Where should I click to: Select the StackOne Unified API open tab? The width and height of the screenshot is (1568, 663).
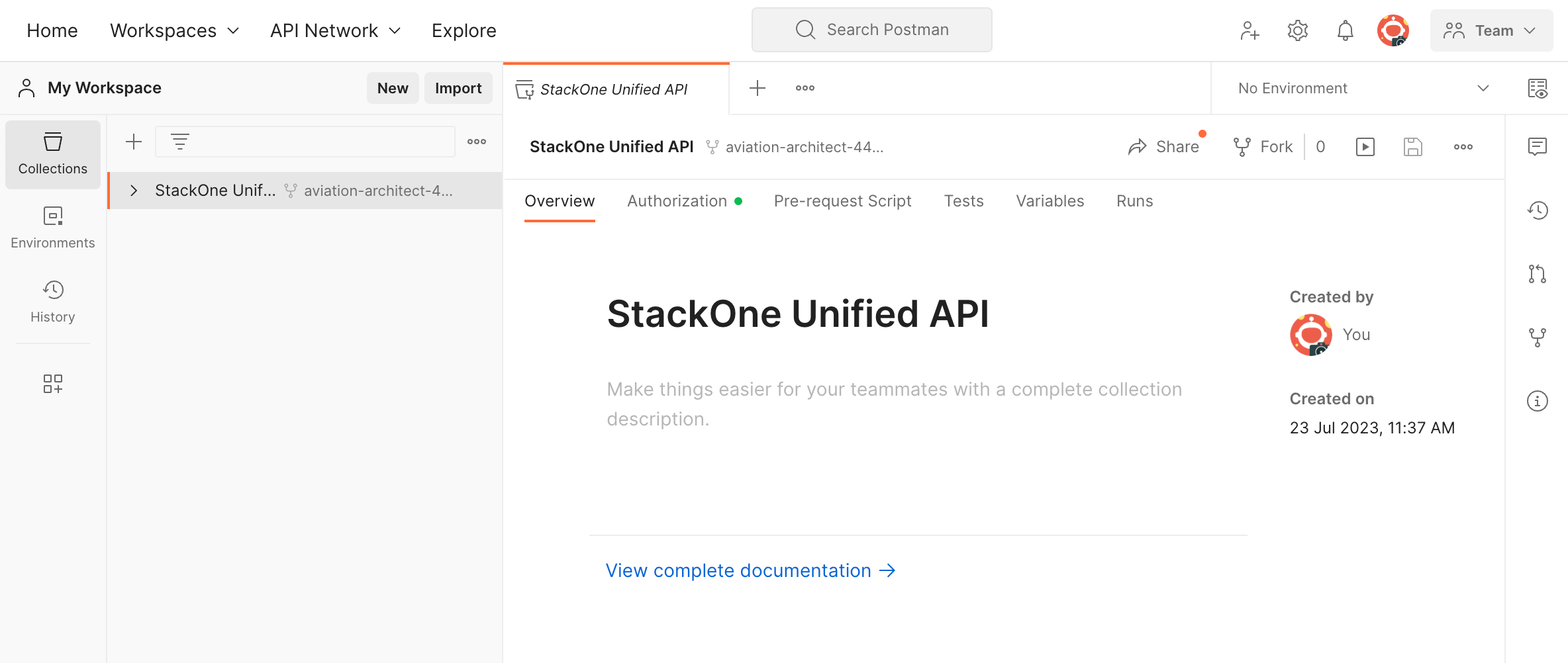pos(616,89)
